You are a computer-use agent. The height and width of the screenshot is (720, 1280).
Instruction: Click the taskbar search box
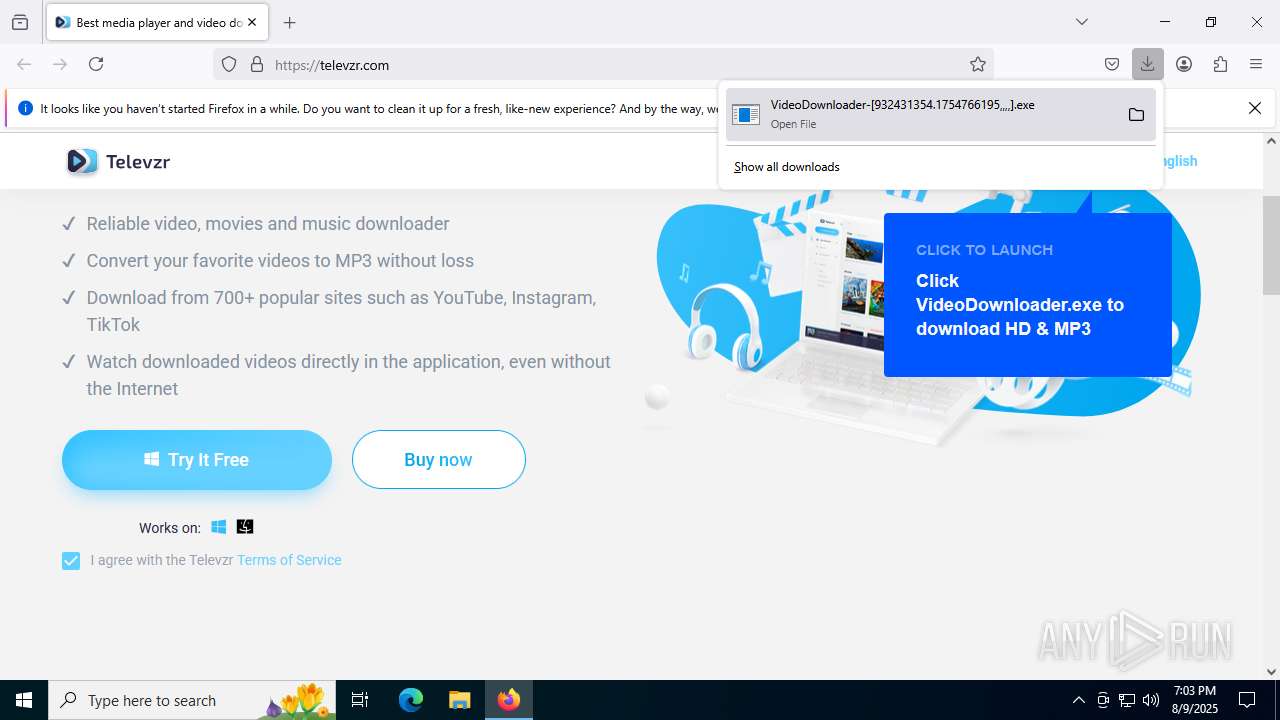click(x=192, y=700)
